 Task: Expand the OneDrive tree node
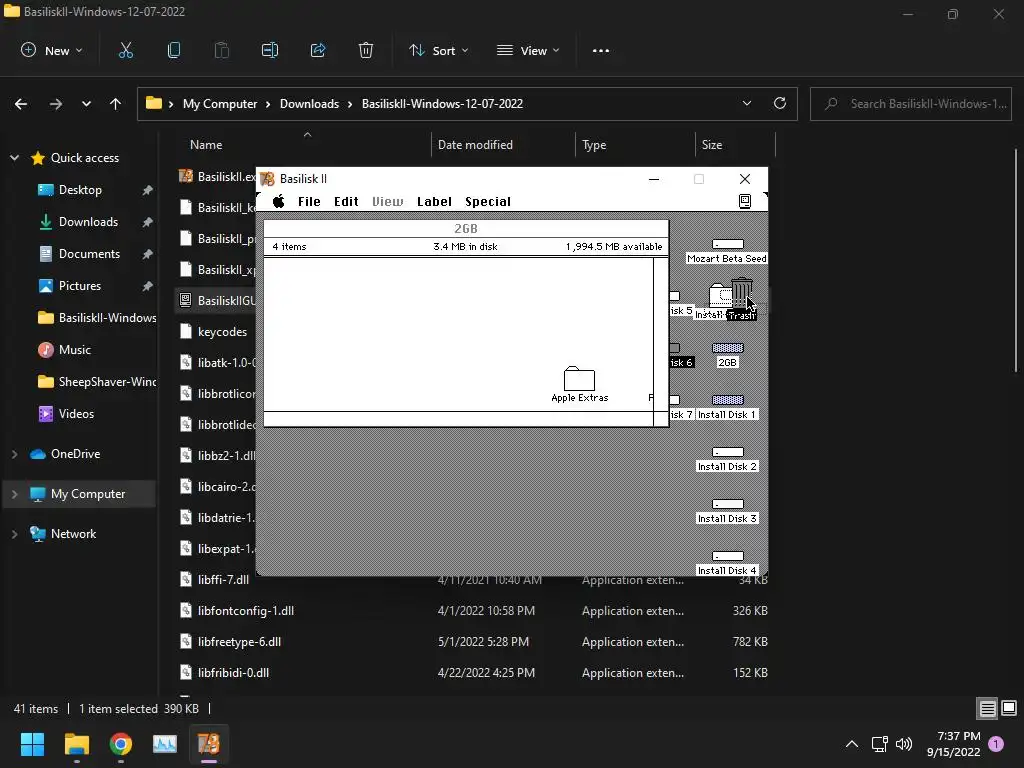coord(14,454)
